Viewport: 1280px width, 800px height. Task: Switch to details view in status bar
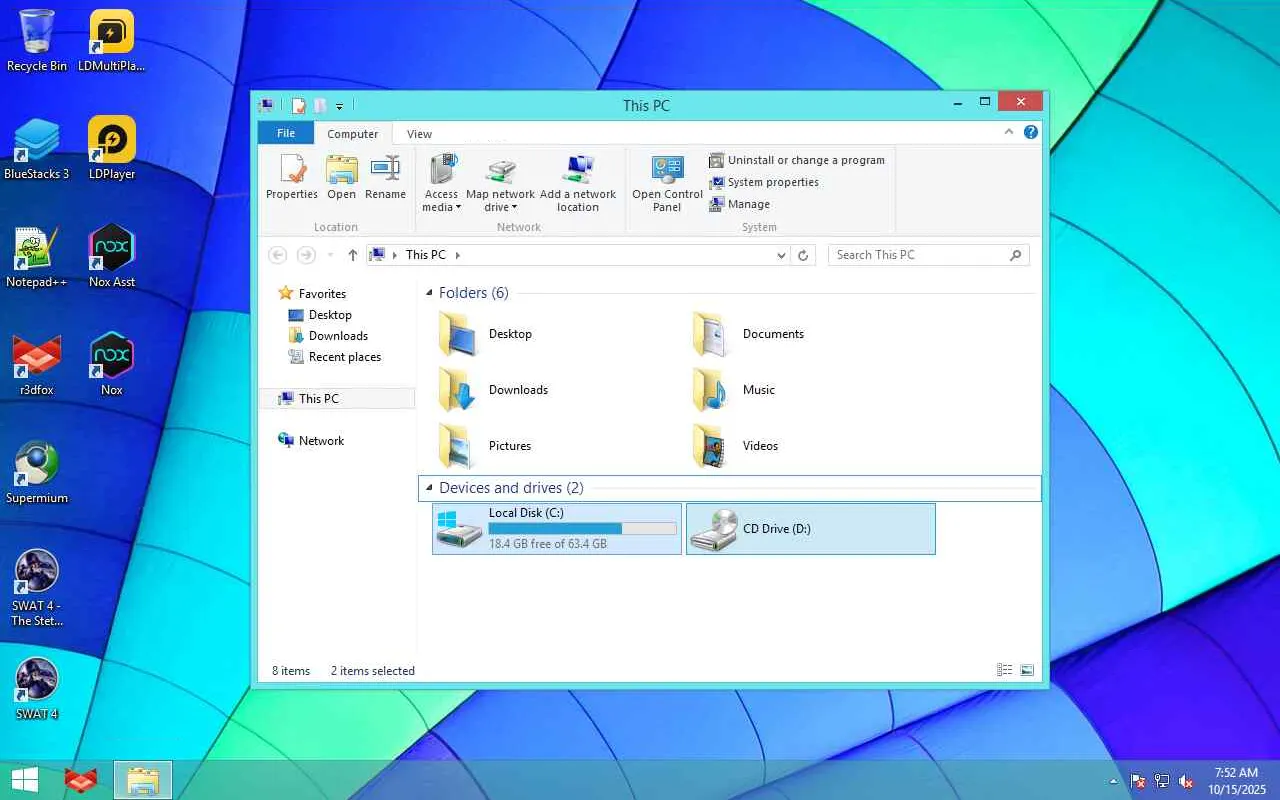tap(1004, 670)
